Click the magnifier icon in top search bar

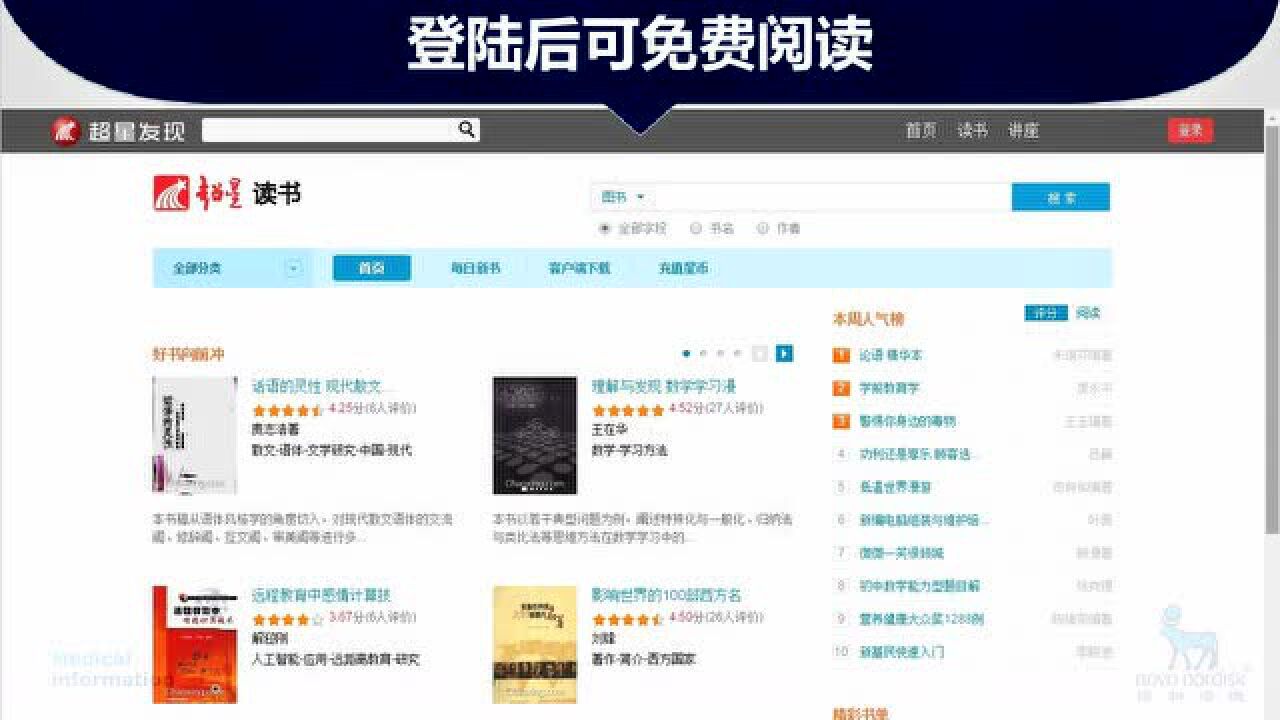466,129
